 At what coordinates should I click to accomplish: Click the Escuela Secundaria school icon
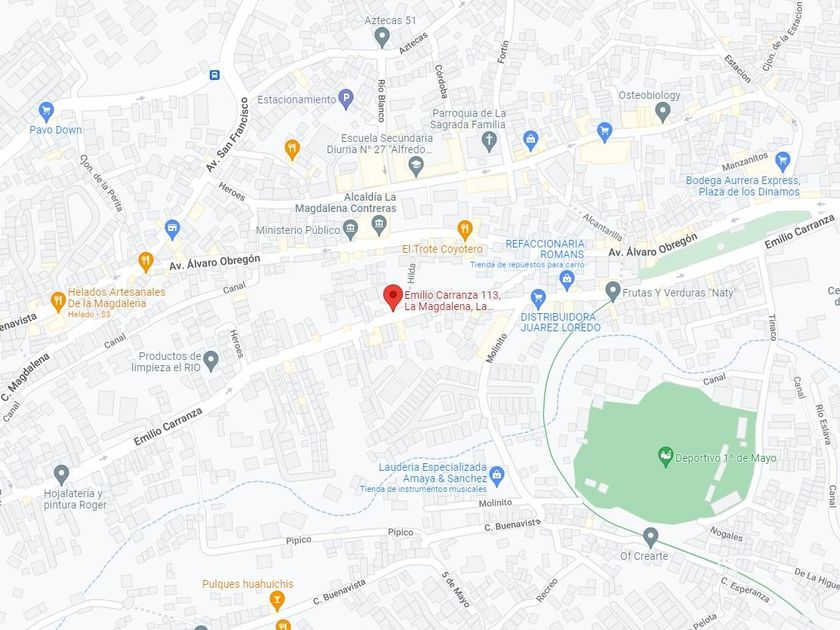[x=416, y=167]
